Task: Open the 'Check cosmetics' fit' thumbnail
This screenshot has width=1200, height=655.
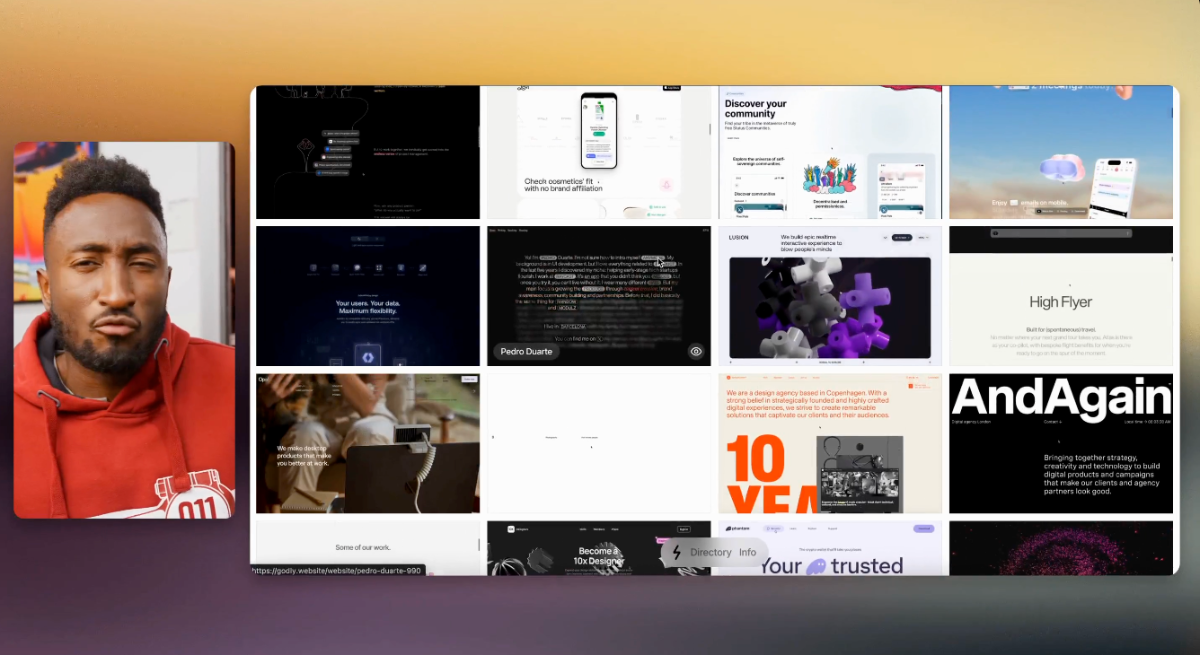Action: click(x=598, y=152)
